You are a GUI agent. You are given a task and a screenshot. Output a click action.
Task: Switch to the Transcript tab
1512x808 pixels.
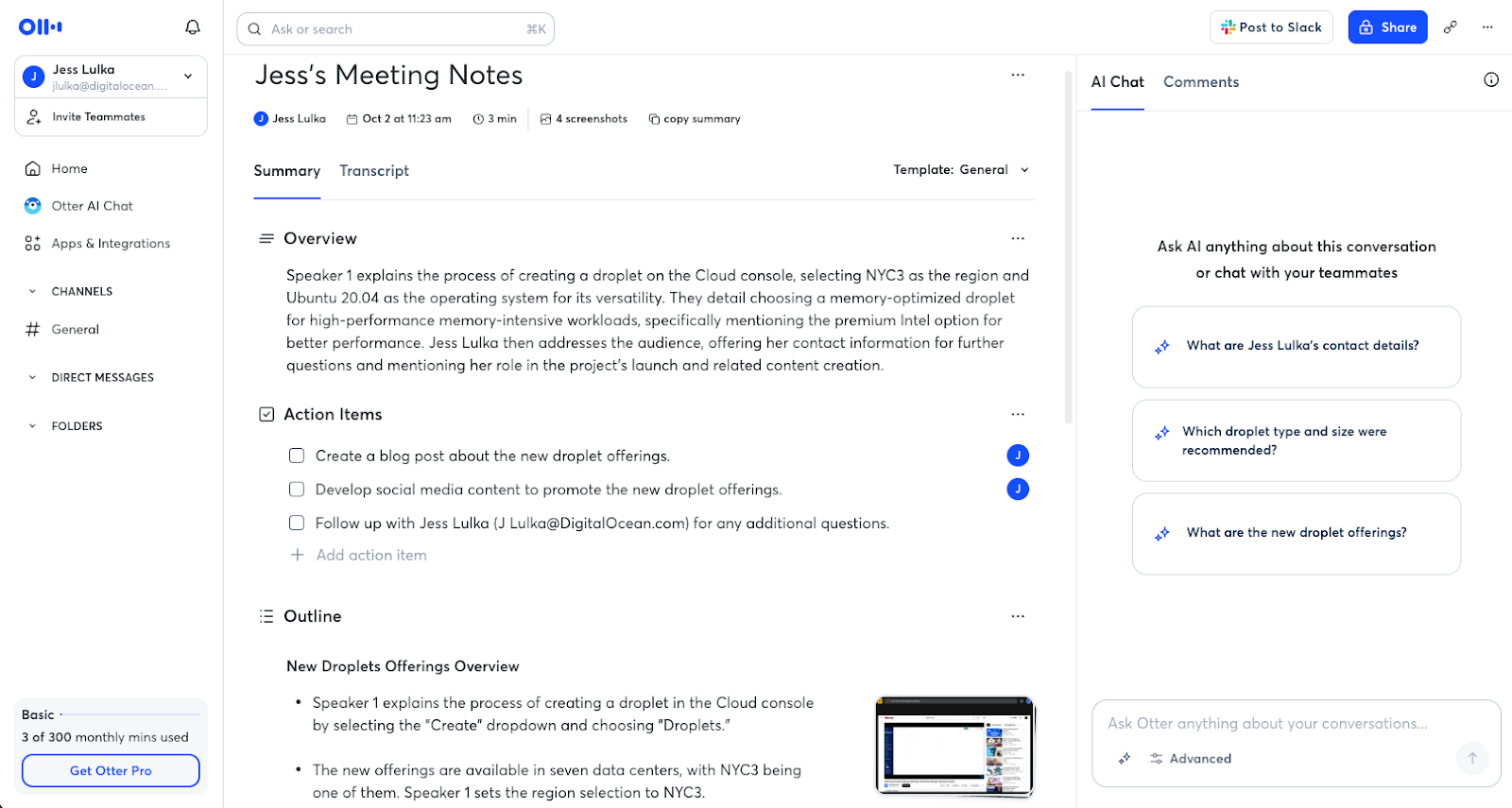coord(374,171)
